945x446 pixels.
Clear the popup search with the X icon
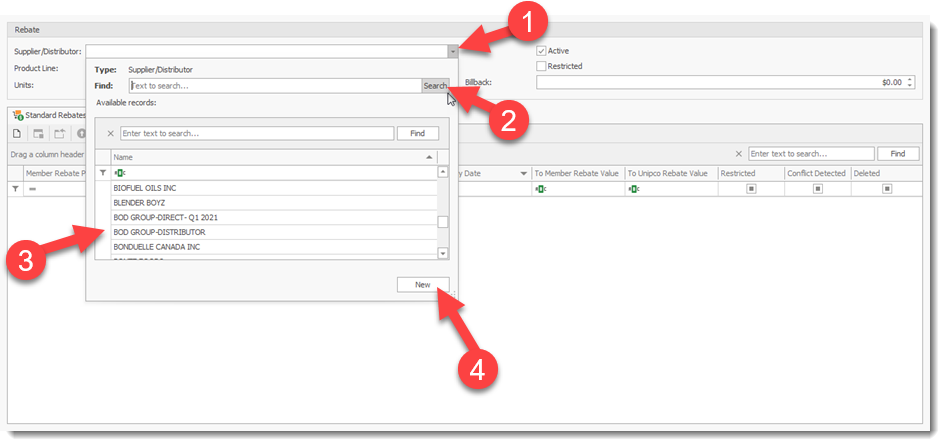[110, 133]
